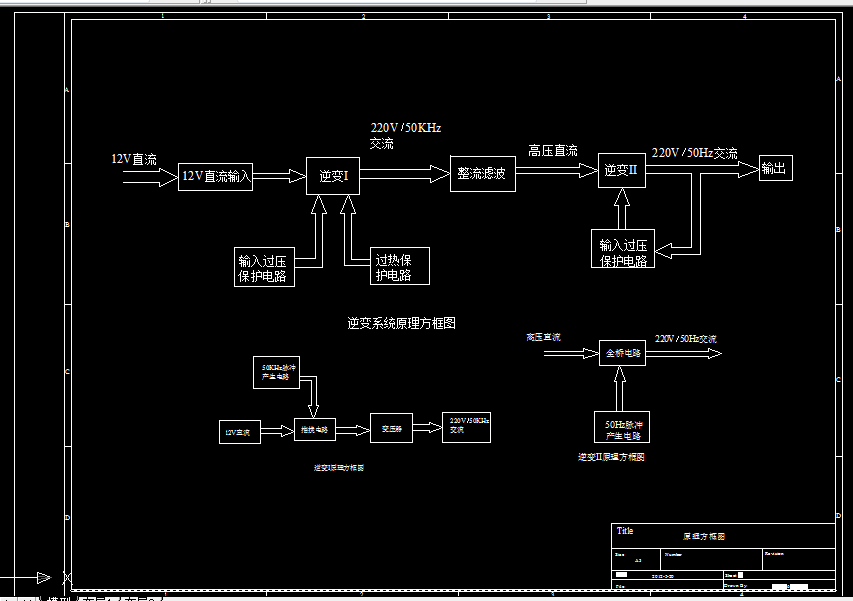Screen dimensions: 853x601
Task: Click the 逆变II原理方框图 caption
Action: coord(611,457)
